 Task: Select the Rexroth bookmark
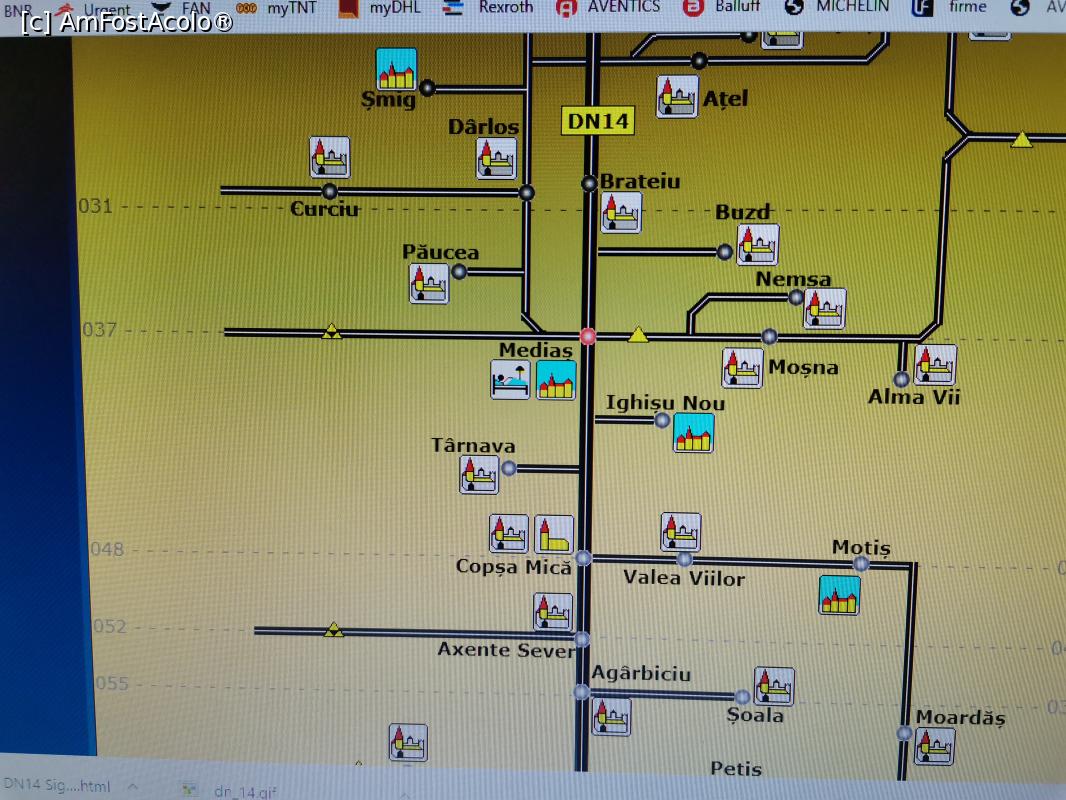point(505,8)
